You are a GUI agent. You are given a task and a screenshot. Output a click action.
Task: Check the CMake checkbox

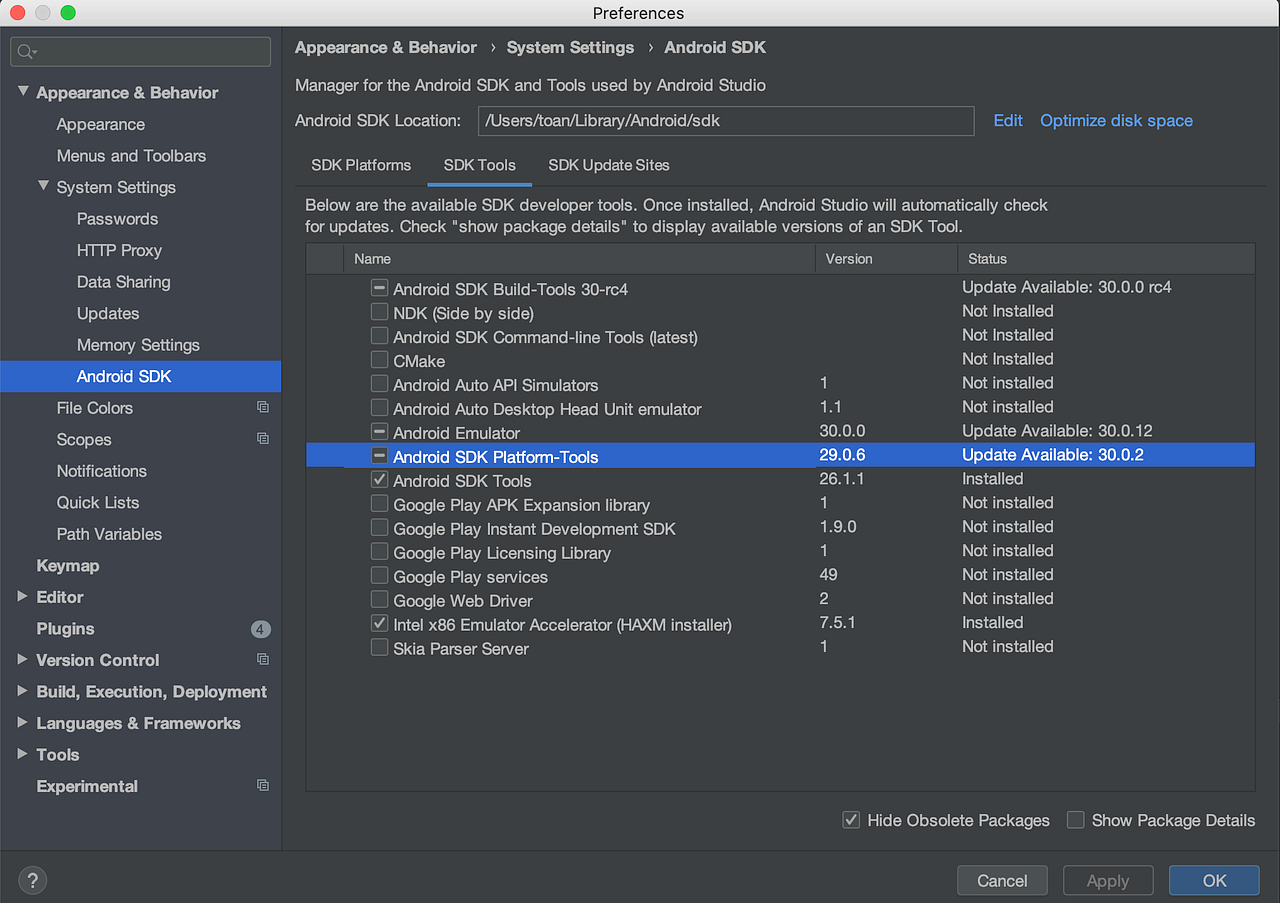379,360
